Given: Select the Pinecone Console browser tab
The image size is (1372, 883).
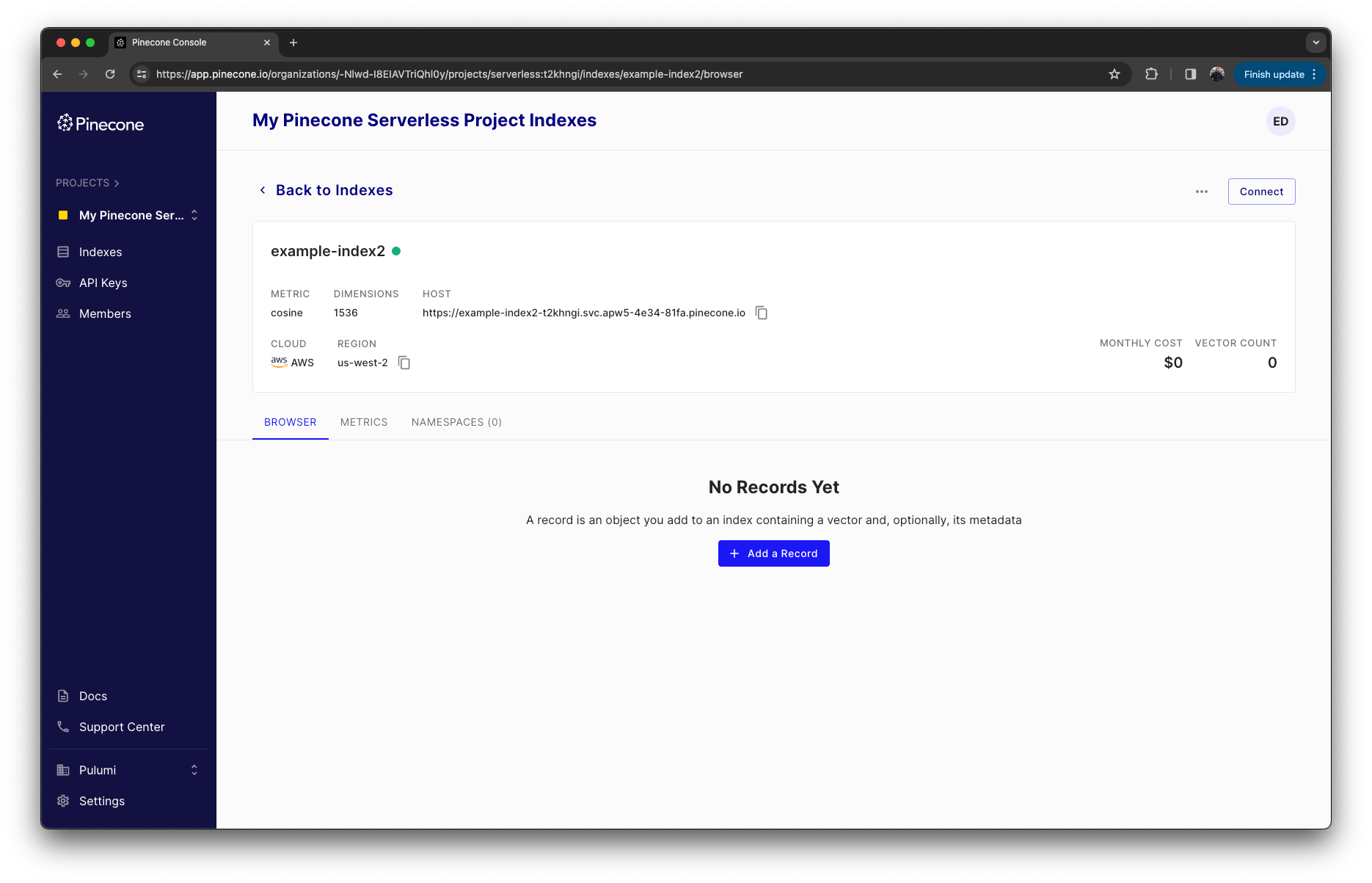Looking at the screenshot, I should click(194, 43).
